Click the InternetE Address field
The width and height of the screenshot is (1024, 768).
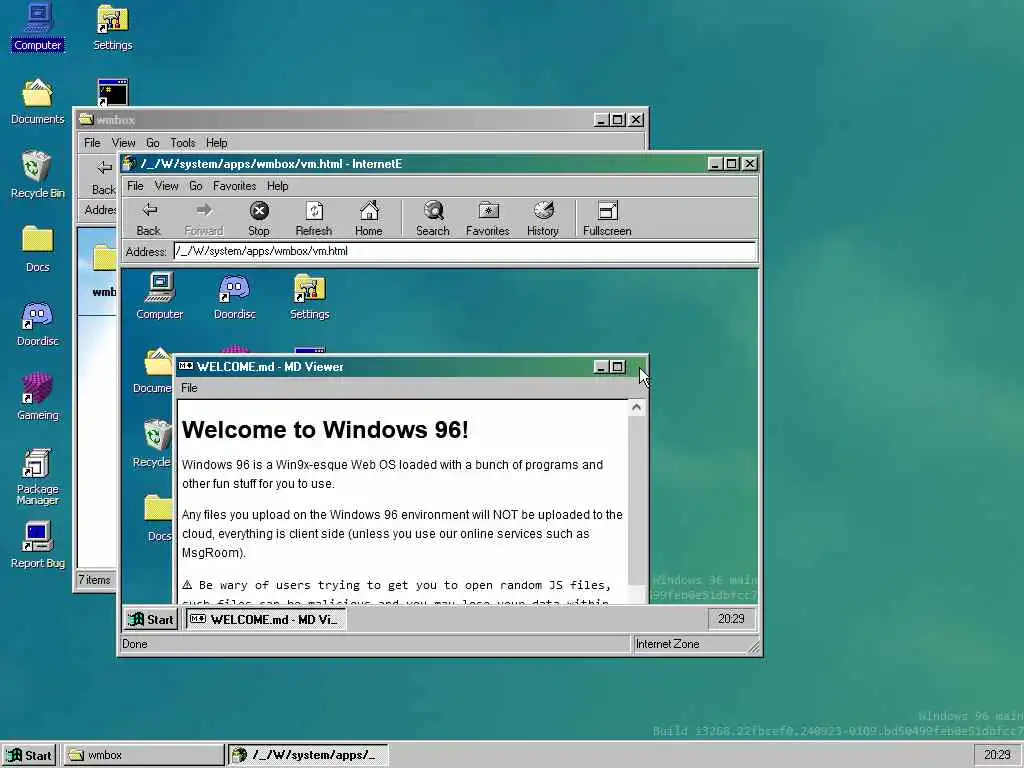[x=464, y=251]
